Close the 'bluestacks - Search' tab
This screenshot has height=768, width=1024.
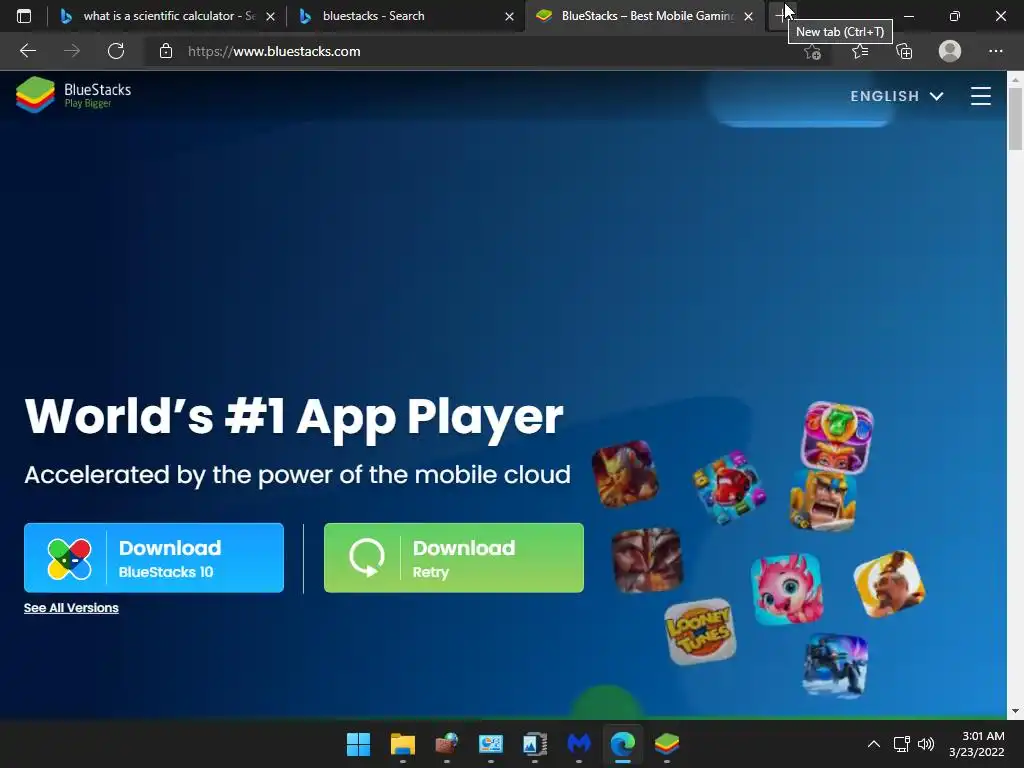coord(509,16)
